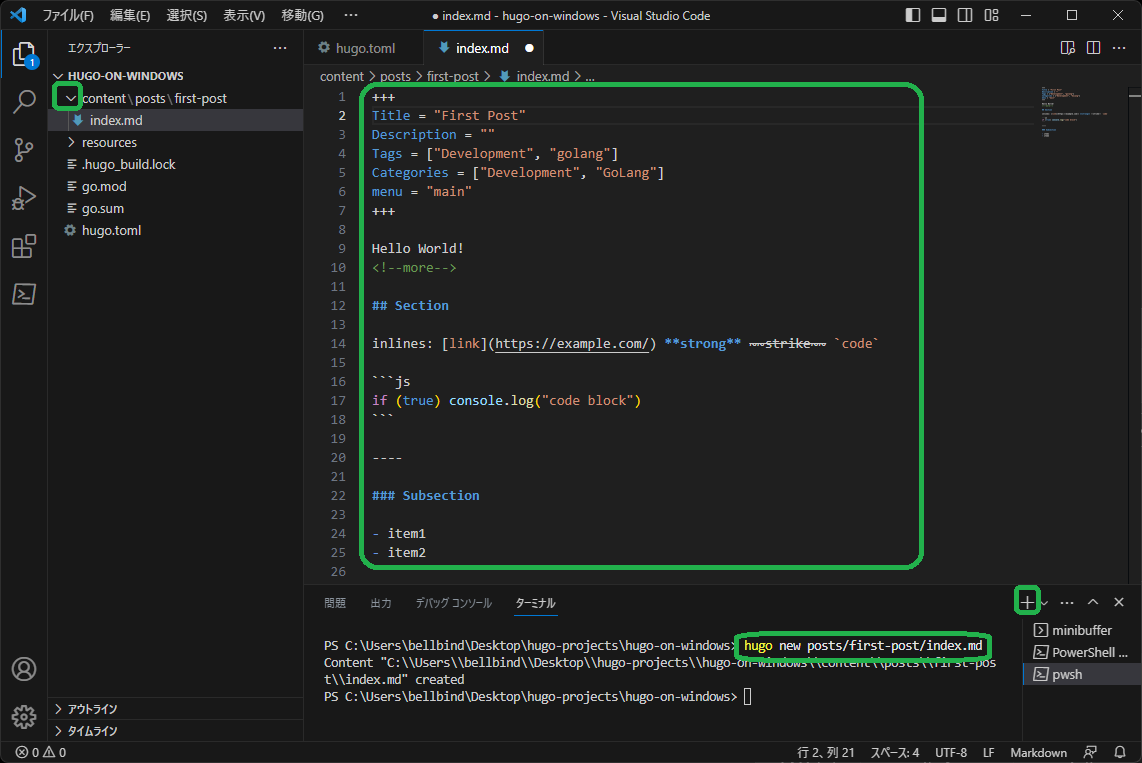Click 'first-post' in the breadcrumb
1142x763 pixels.
(453, 76)
